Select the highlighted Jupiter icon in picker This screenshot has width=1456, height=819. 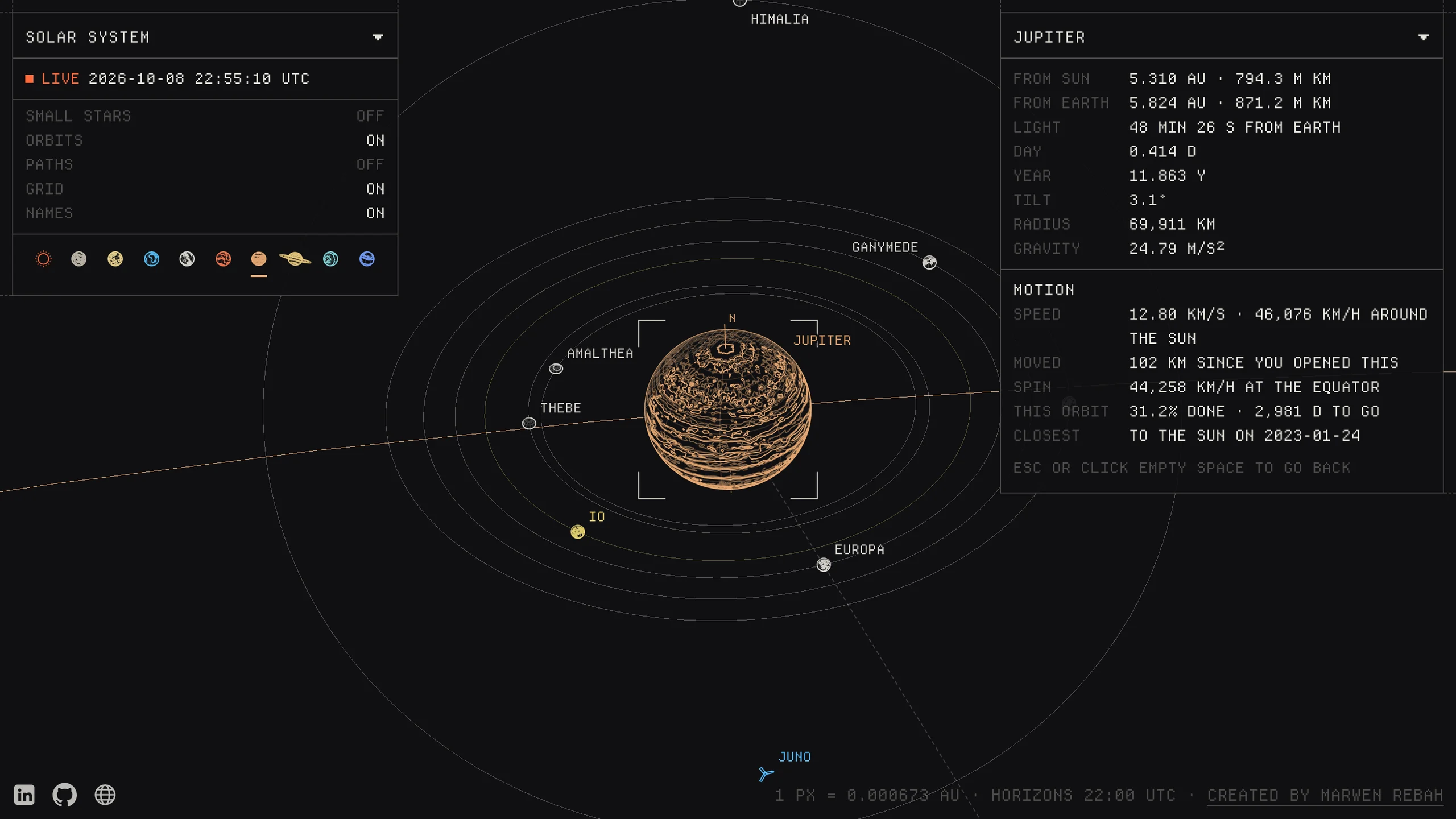pyautogui.click(x=259, y=259)
